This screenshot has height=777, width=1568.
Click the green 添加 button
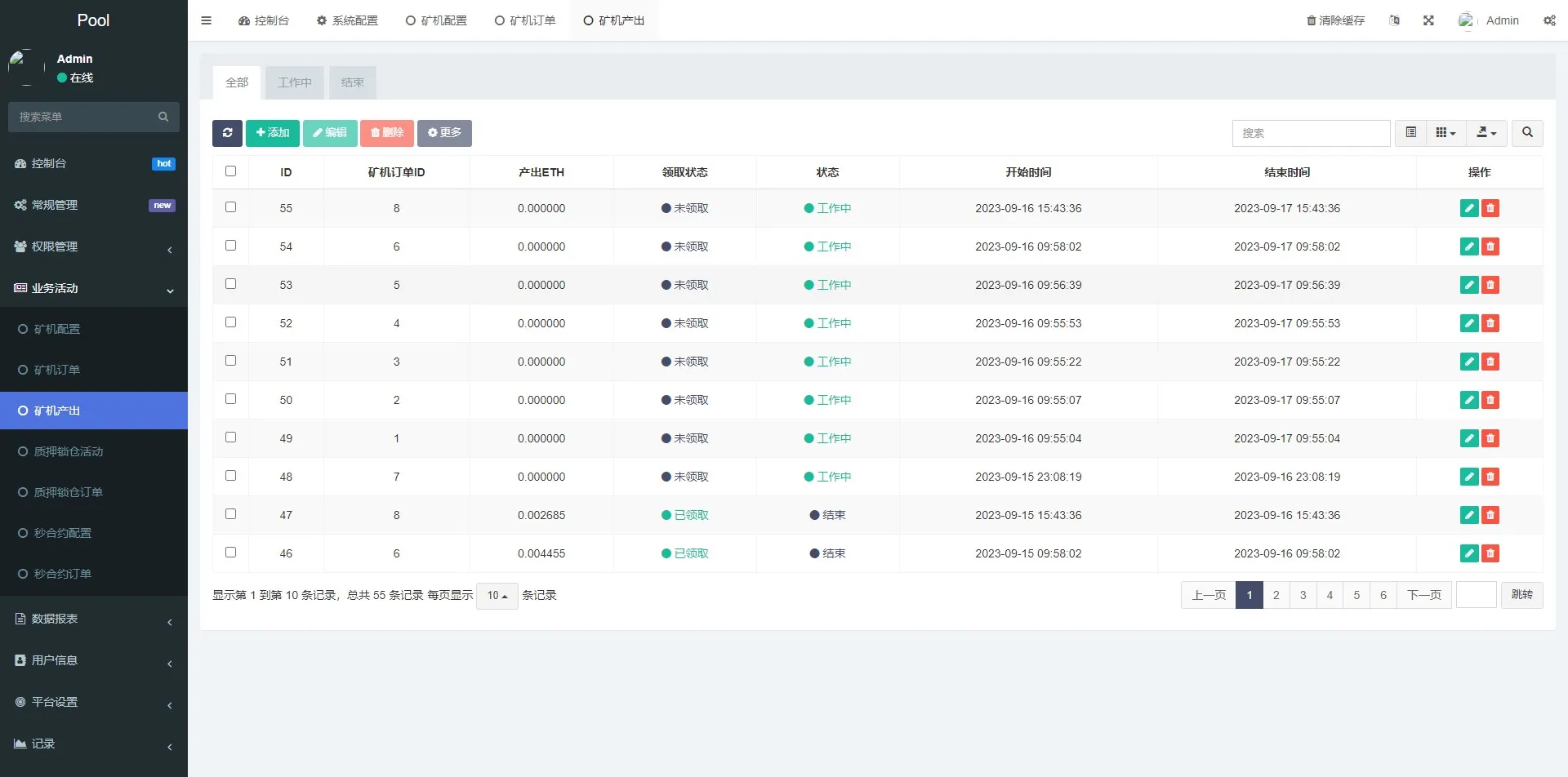click(x=272, y=133)
